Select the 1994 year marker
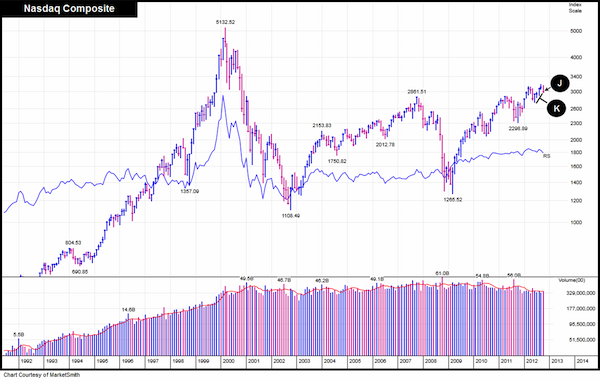 [x=77, y=361]
